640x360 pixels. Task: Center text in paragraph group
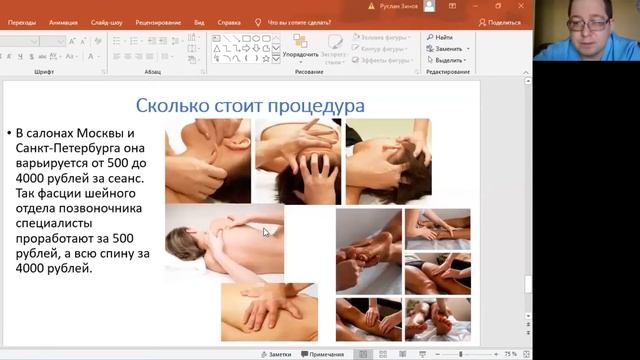tap(127, 56)
